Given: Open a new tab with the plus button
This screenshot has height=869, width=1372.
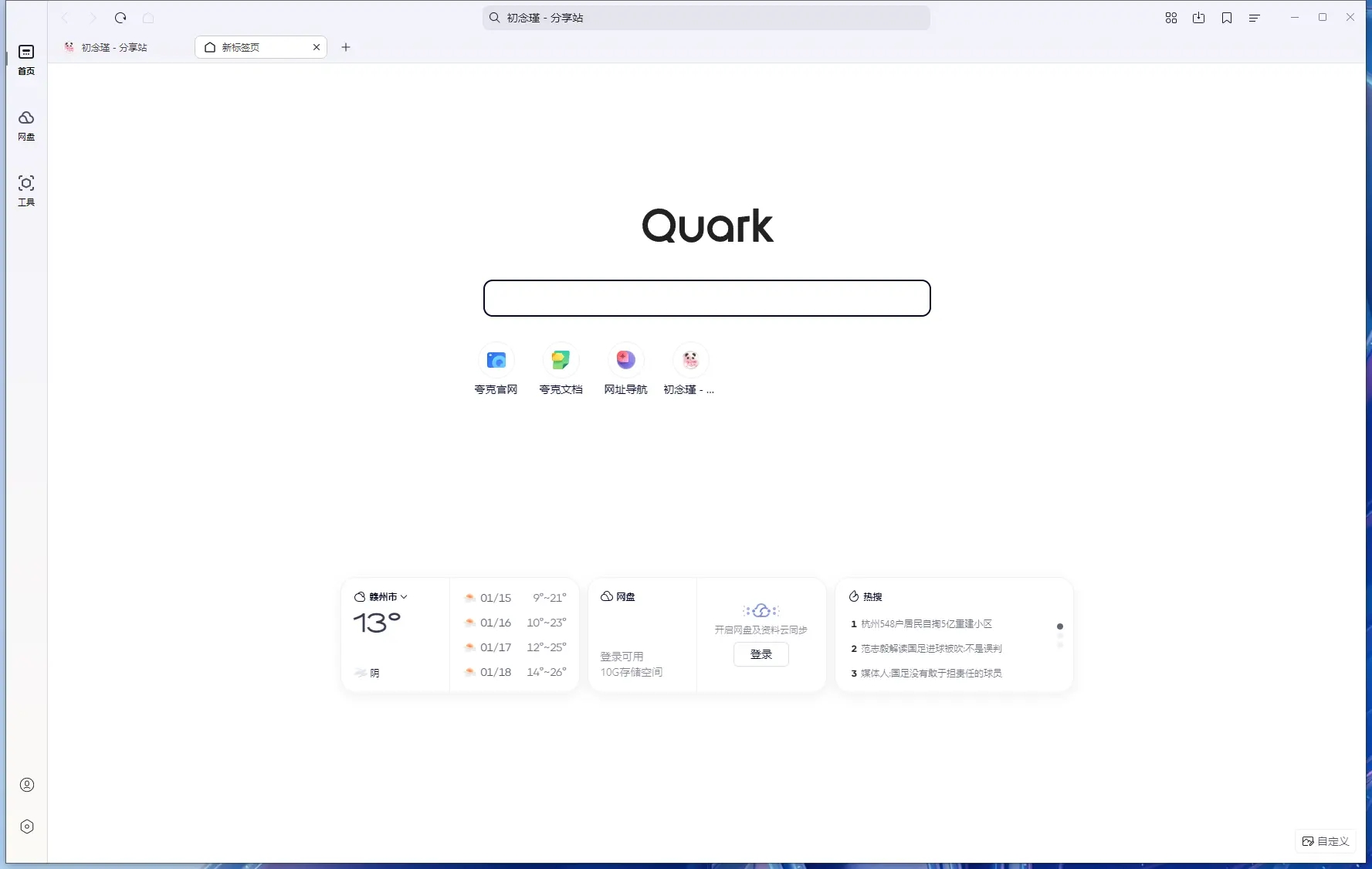Looking at the screenshot, I should (x=346, y=47).
